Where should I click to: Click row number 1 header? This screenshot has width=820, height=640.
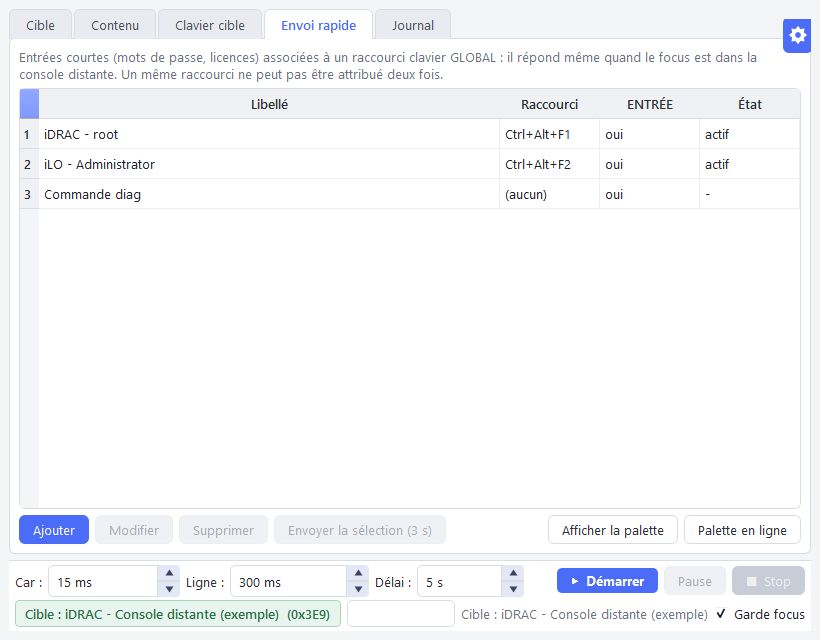coord(29,134)
